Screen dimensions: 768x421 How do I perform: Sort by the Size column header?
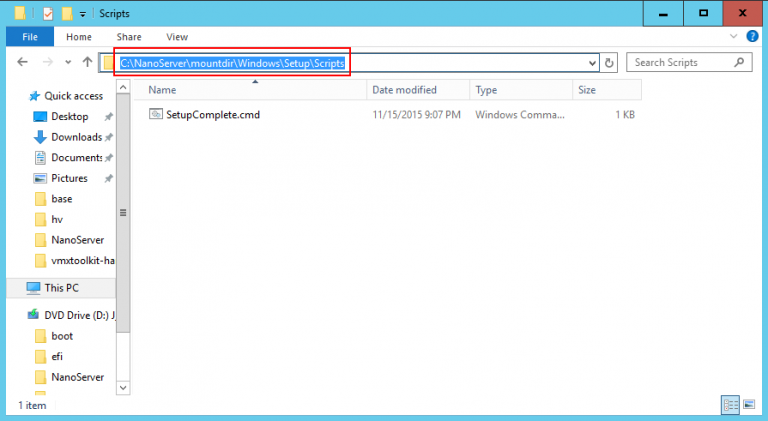pos(606,90)
